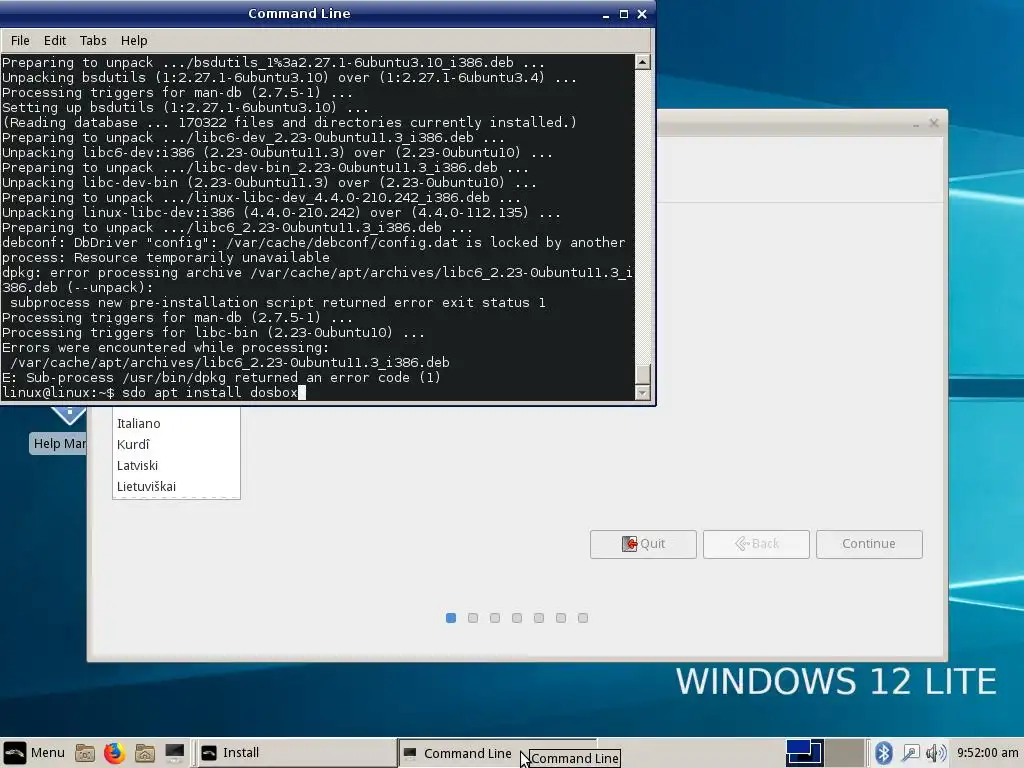Click the clock showing 9:52:00 am
Viewport: 1024px width, 768px height.
coord(987,753)
